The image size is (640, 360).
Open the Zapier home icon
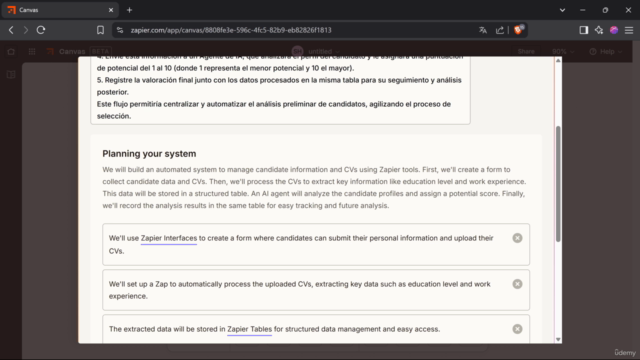[11, 51]
